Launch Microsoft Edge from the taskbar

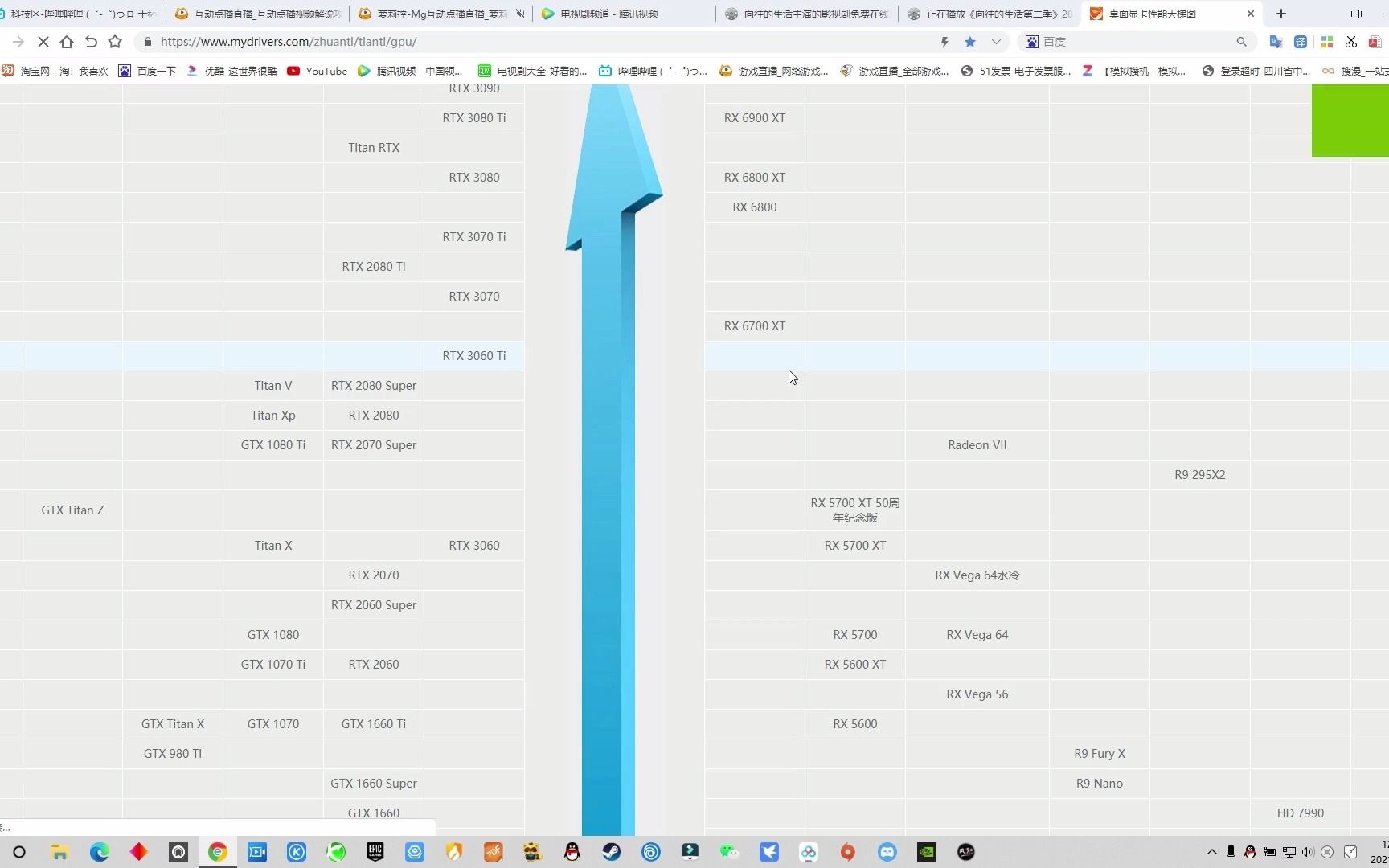pos(99,852)
